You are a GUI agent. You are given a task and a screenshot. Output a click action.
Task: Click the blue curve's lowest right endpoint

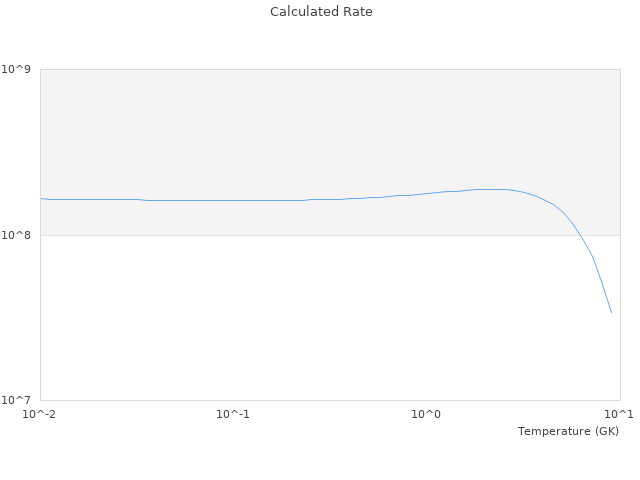(x=611, y=313)
